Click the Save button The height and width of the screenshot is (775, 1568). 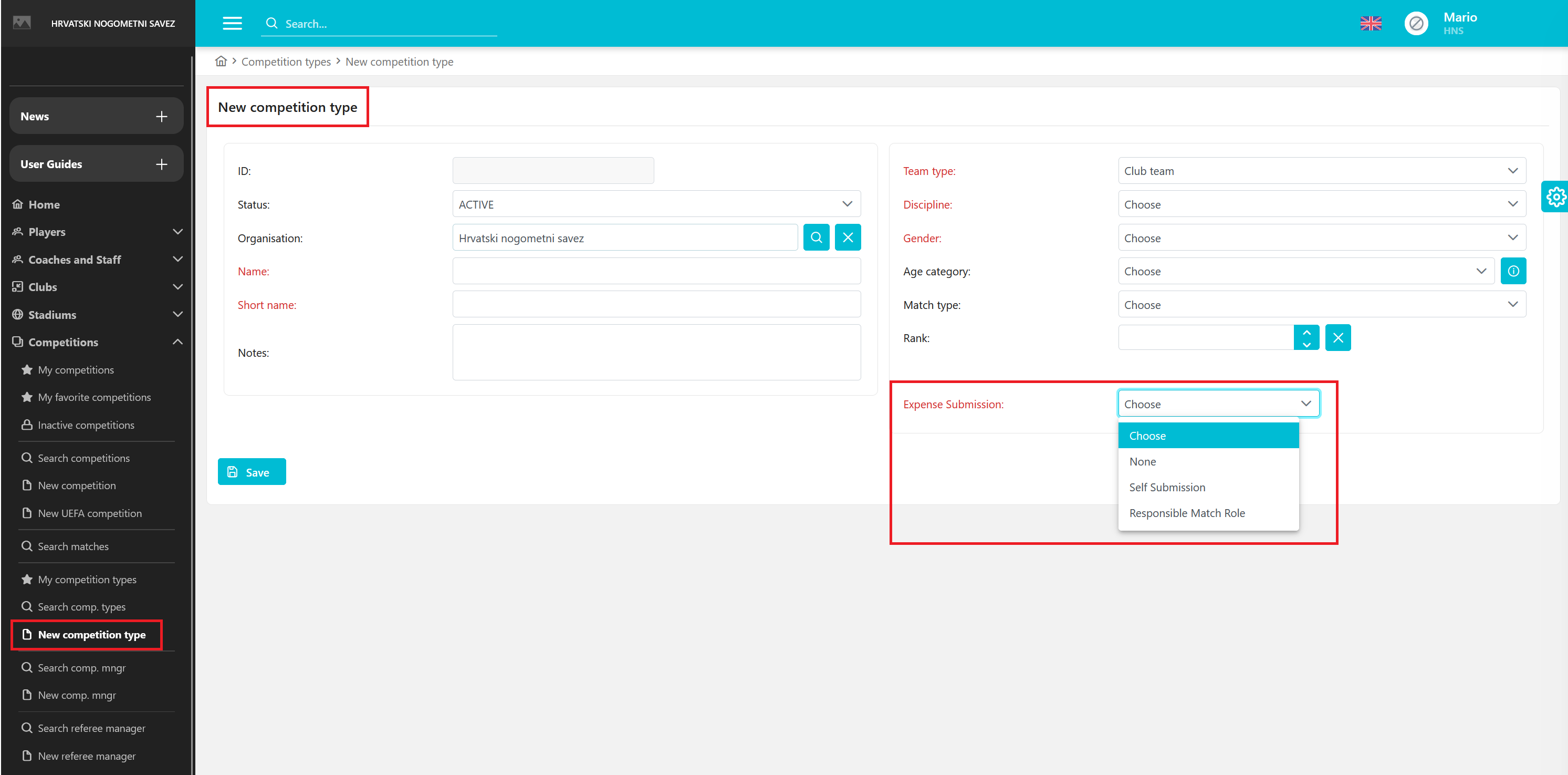point(252,472)
